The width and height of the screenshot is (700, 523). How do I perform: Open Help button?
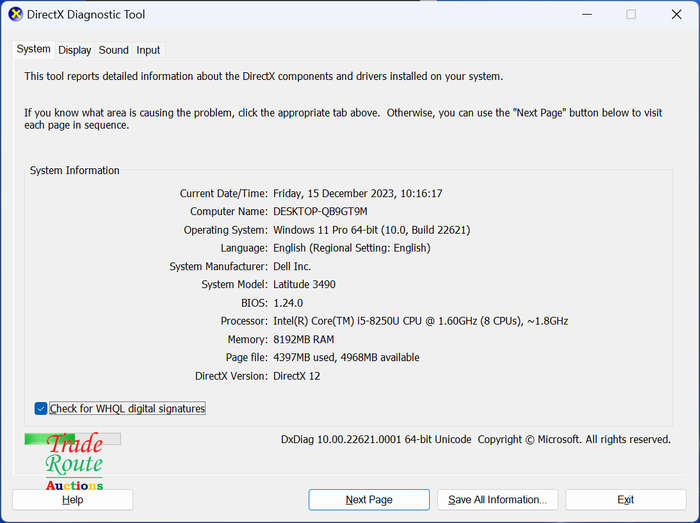point(72,500)
